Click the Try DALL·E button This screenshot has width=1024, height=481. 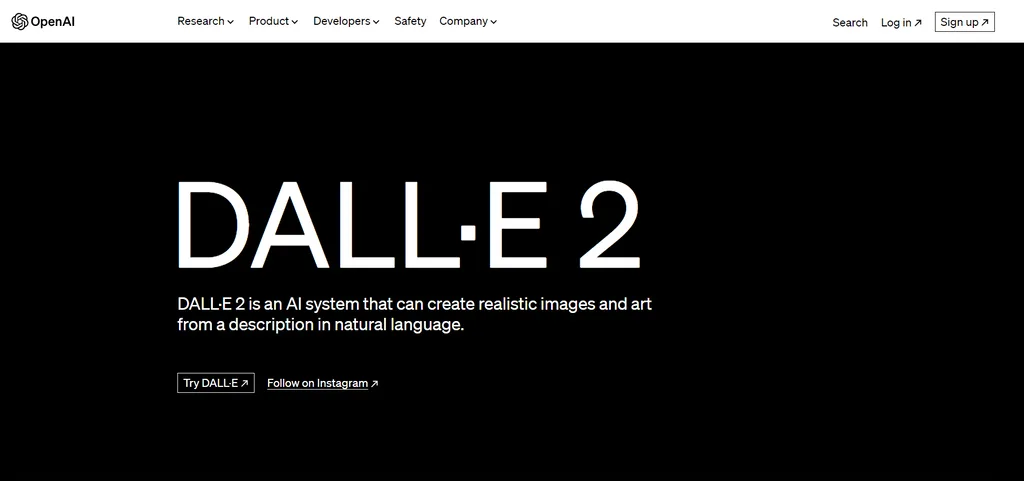coord(216,383)
